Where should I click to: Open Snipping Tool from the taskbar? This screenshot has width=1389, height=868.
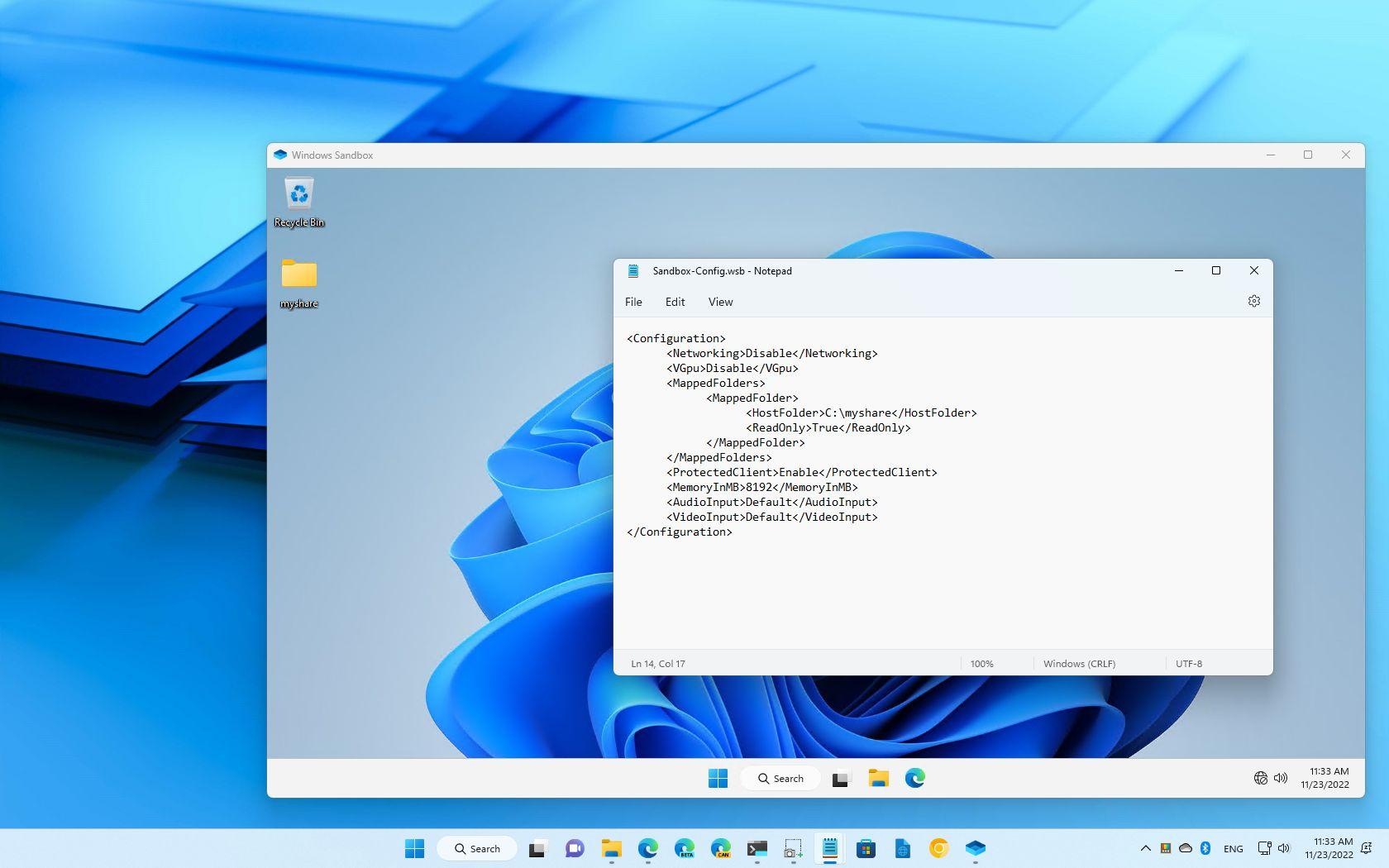pos(794,848)
